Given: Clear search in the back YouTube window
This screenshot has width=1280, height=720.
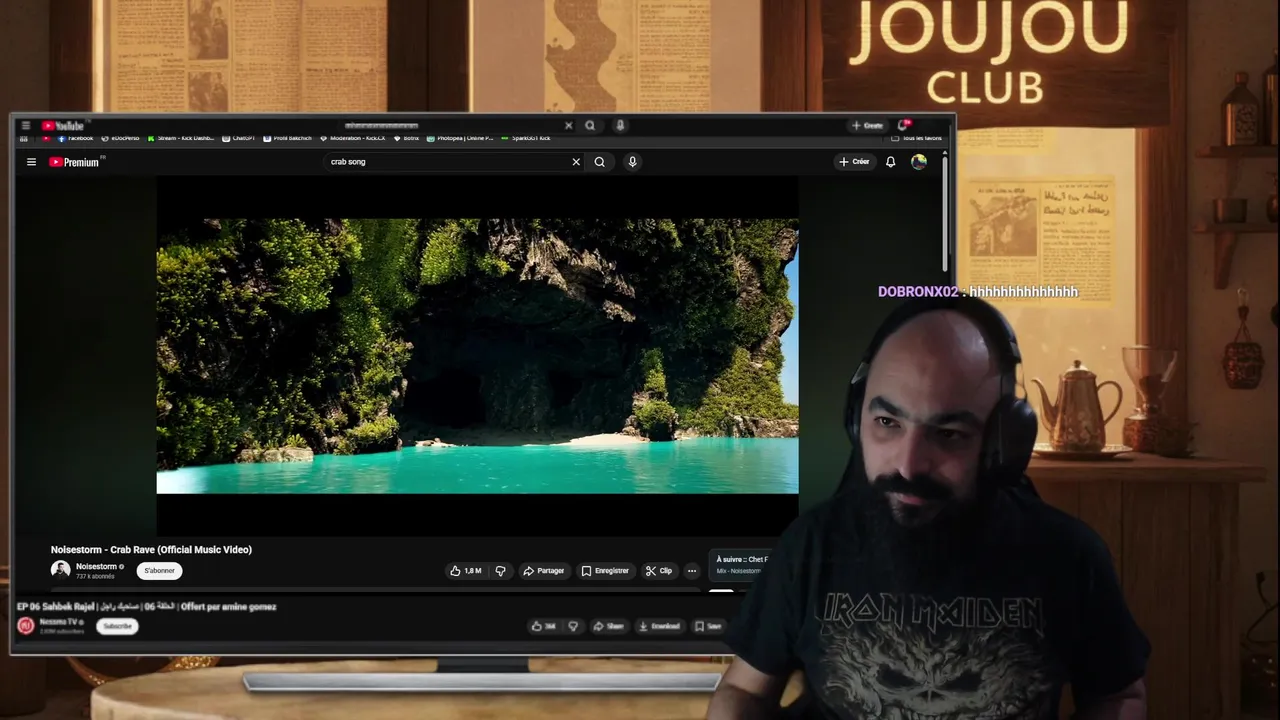Looking at the screenshot, I should pyautogui.click(x=568, y=126).
